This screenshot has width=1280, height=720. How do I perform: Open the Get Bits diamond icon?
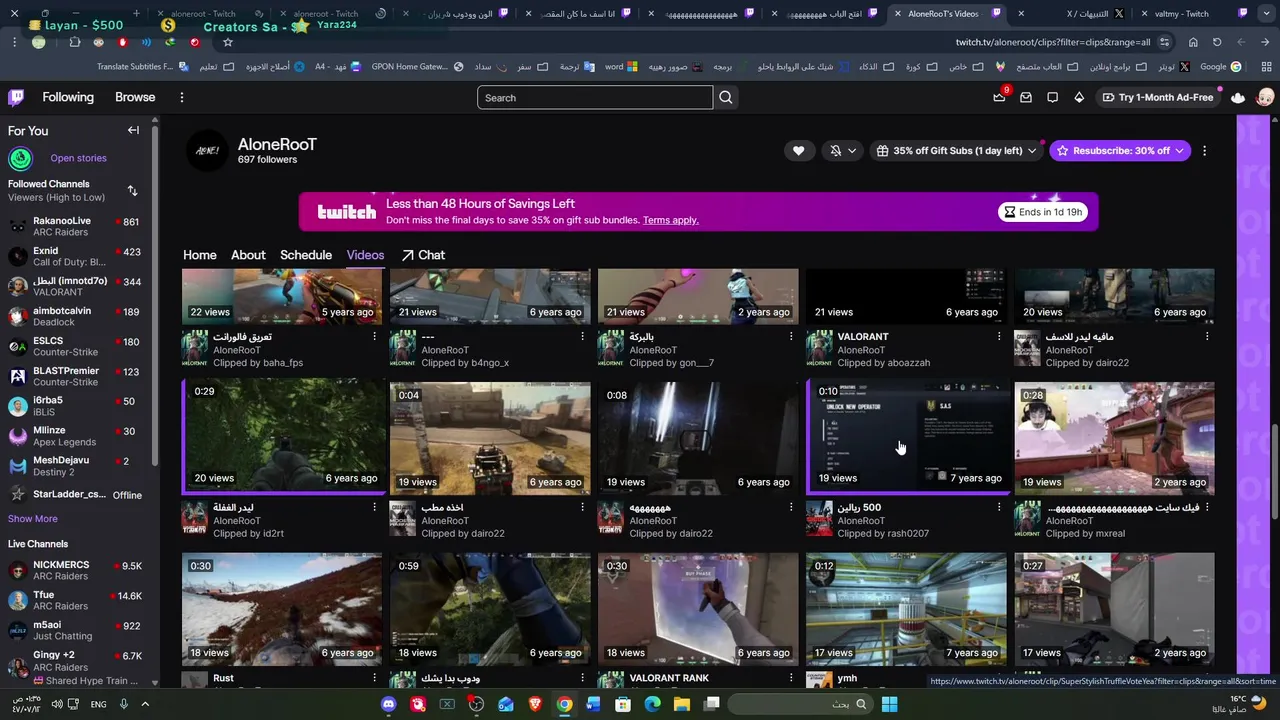(1078, 97)
